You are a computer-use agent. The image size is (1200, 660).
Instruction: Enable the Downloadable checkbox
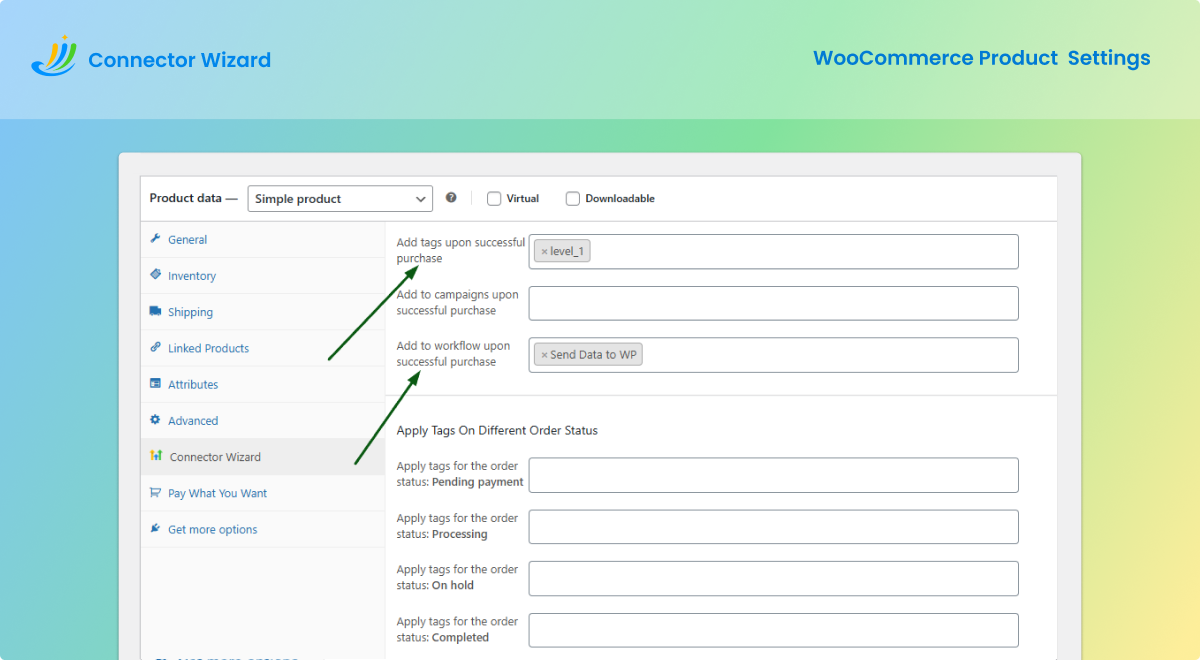[x=573, y=198]
